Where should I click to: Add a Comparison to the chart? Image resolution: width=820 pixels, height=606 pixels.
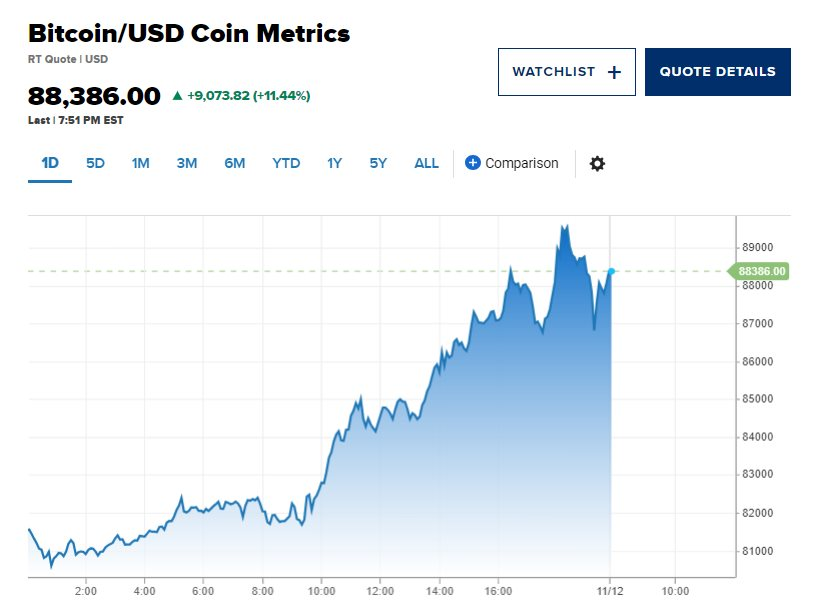coord(512,163)
